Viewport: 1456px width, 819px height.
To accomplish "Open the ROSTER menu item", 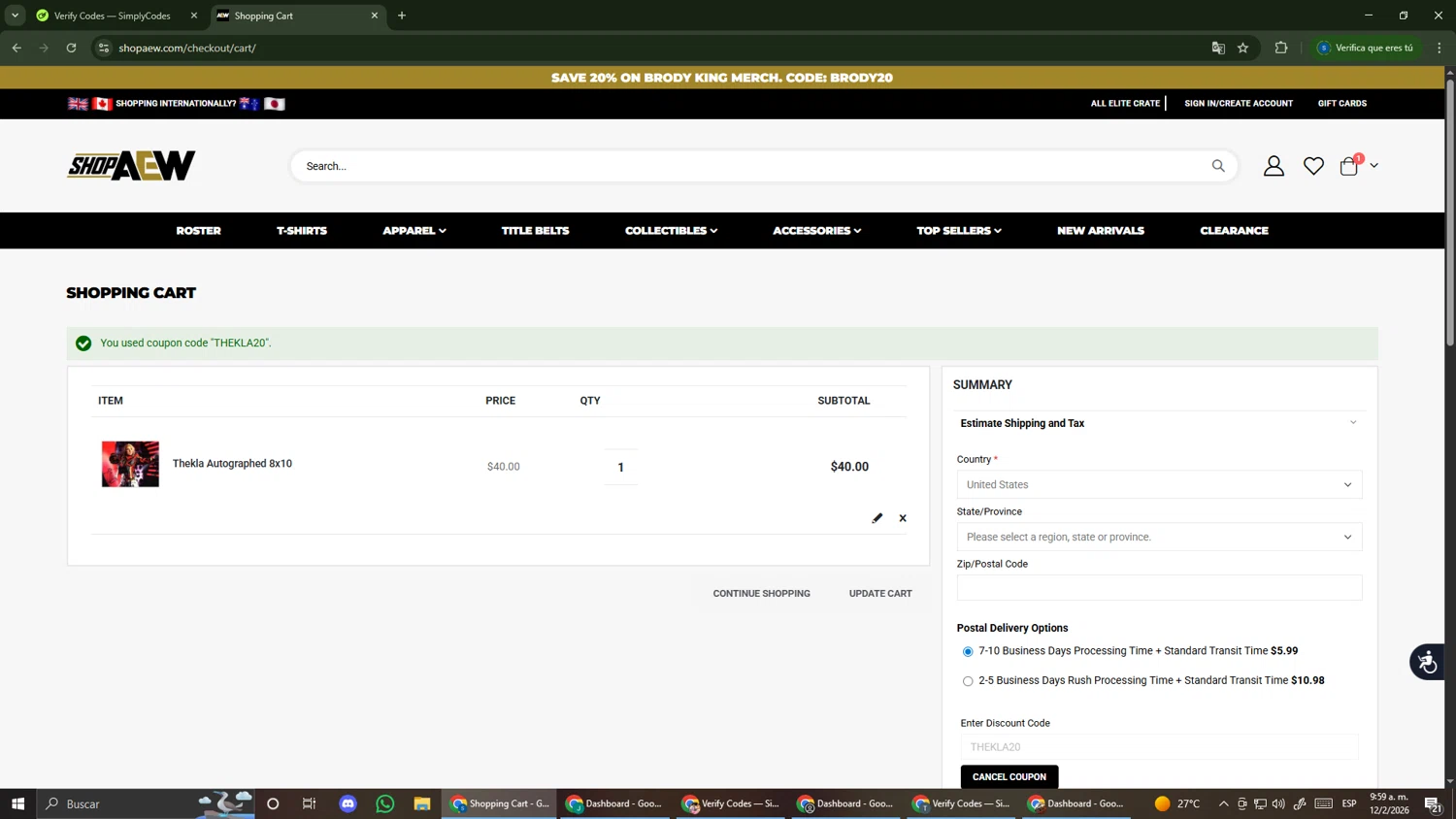I will pos(198,231).
